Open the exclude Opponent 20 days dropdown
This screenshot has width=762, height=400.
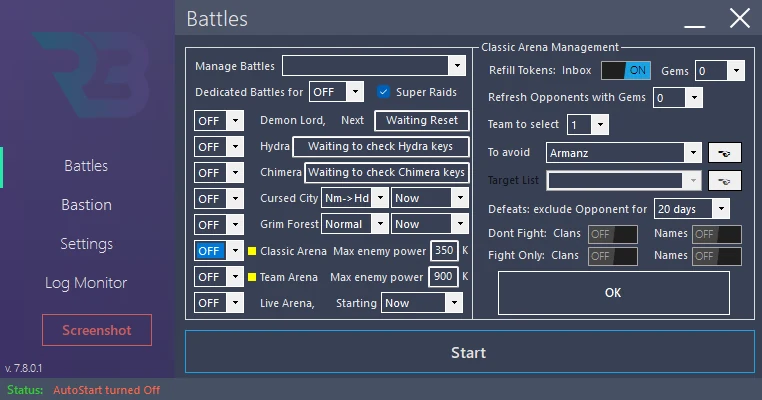click(x=692, y=209)
